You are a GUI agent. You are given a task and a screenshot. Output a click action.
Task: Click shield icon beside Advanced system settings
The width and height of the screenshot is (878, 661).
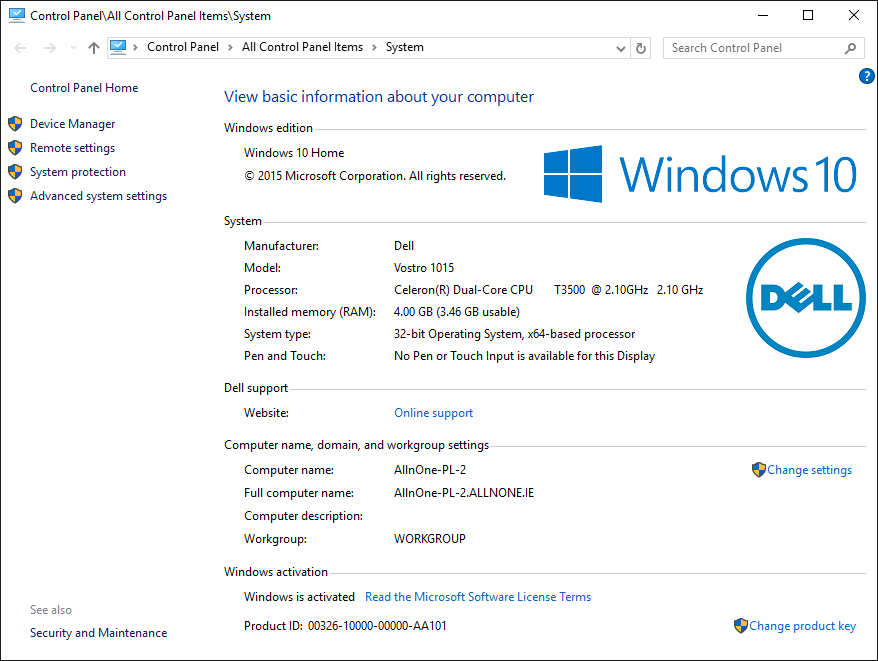click(x=15, y=196)
